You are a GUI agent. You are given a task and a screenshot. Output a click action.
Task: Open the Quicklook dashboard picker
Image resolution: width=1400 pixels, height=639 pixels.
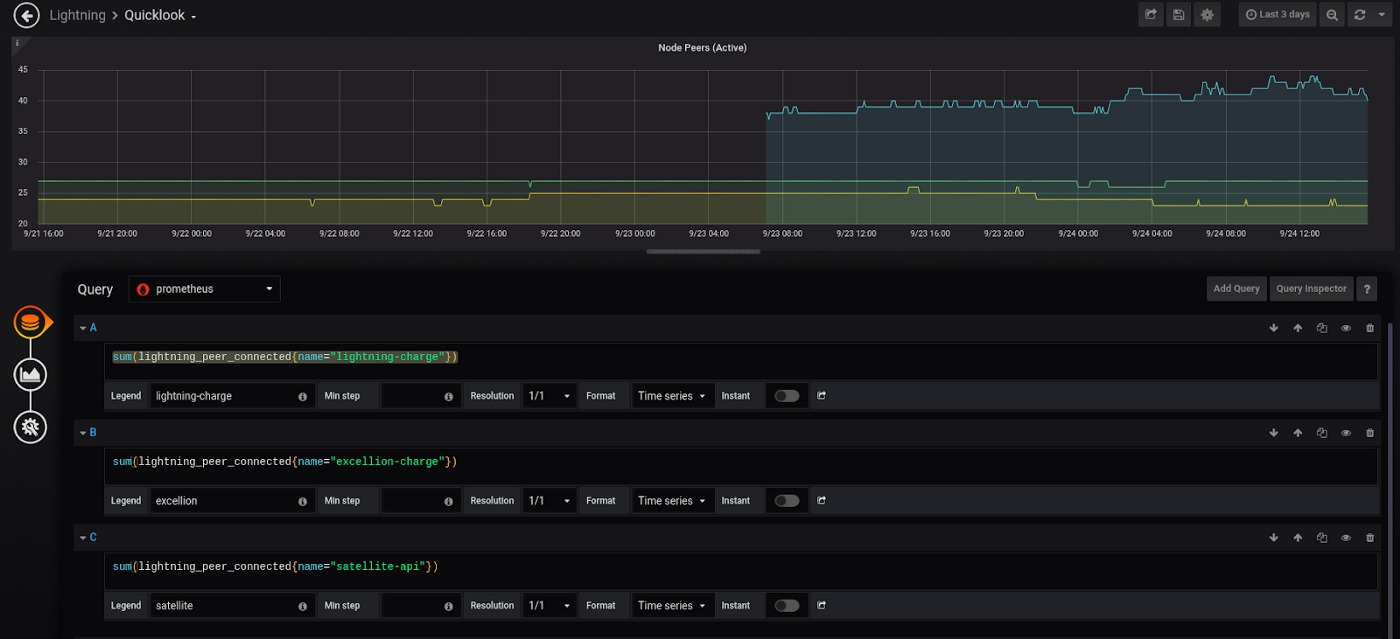click(161, 16)
